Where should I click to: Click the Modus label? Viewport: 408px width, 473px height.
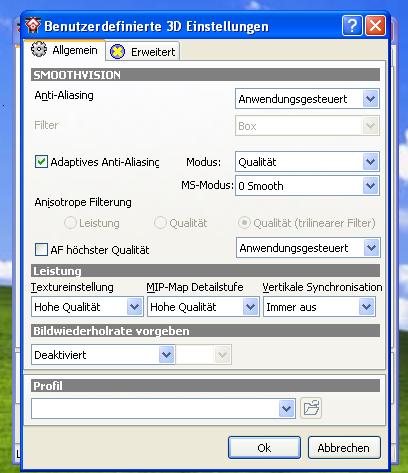[x=203, y=162]
